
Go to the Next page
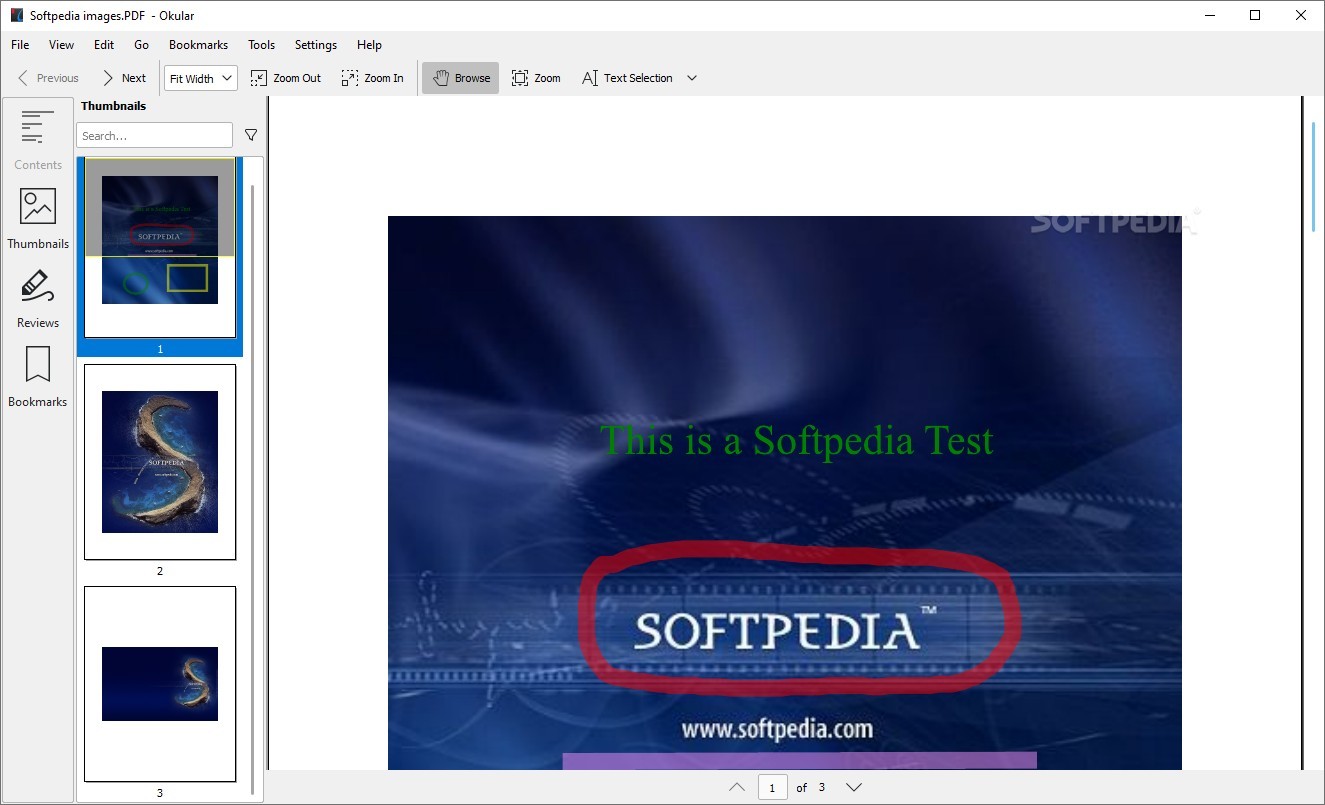[124, 78]
